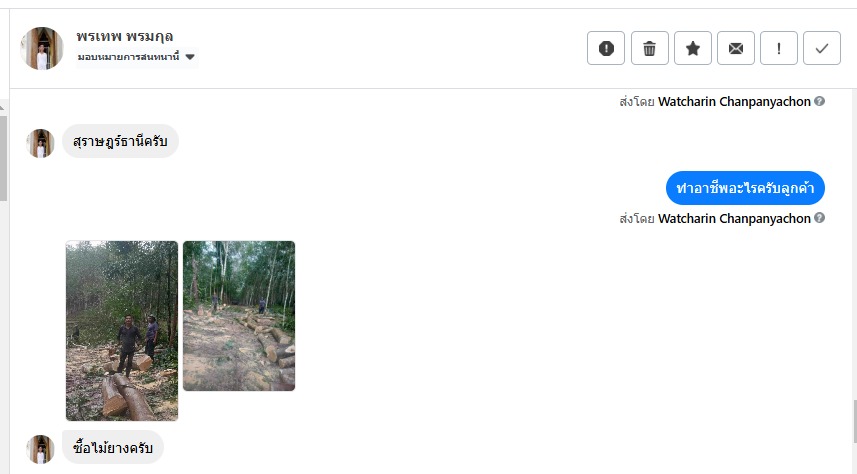
Task: Open second photo of logs along forest path
Action: (x=239, y=316)
